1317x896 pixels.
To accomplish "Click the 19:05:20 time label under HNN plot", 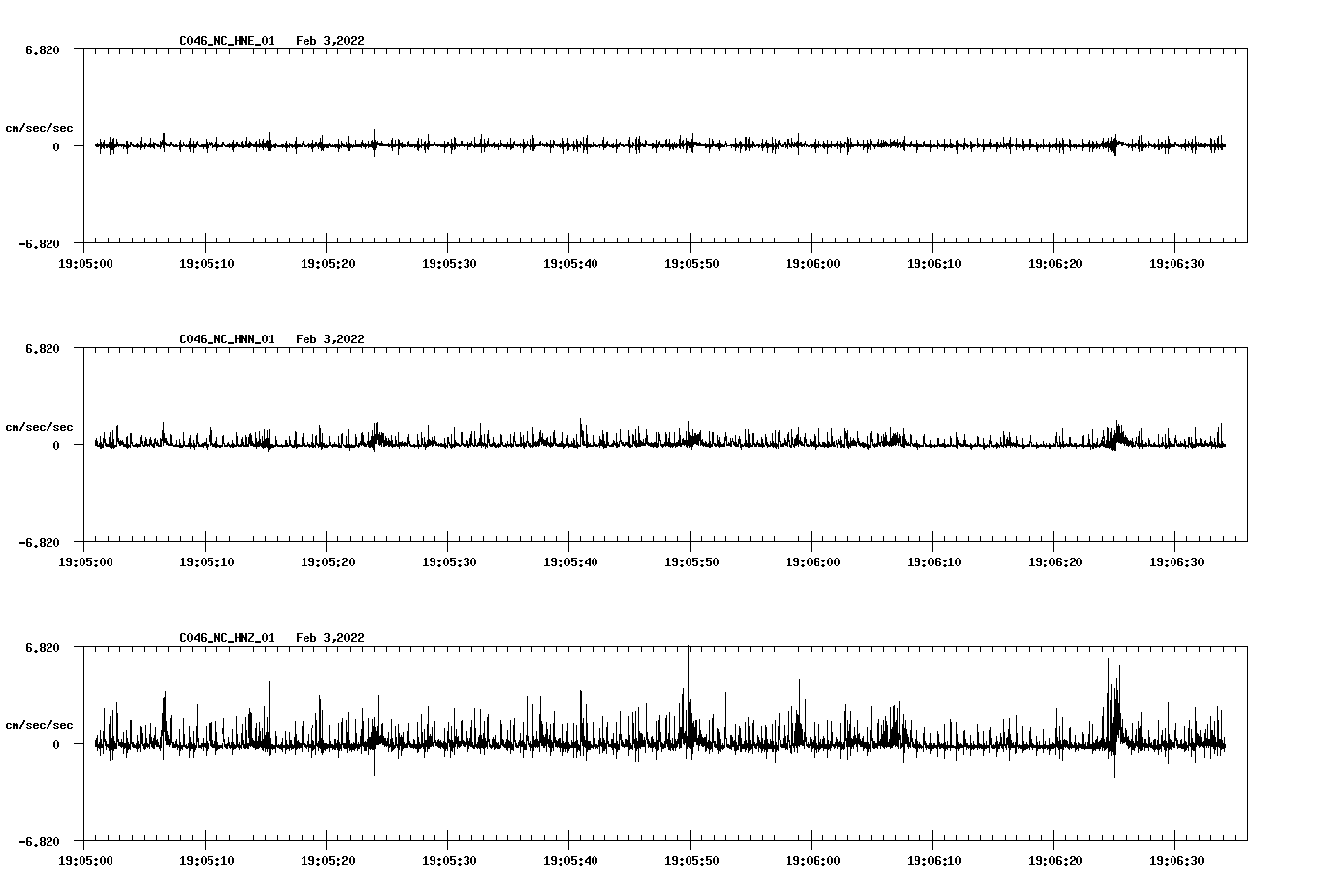I will pos(328,561).
